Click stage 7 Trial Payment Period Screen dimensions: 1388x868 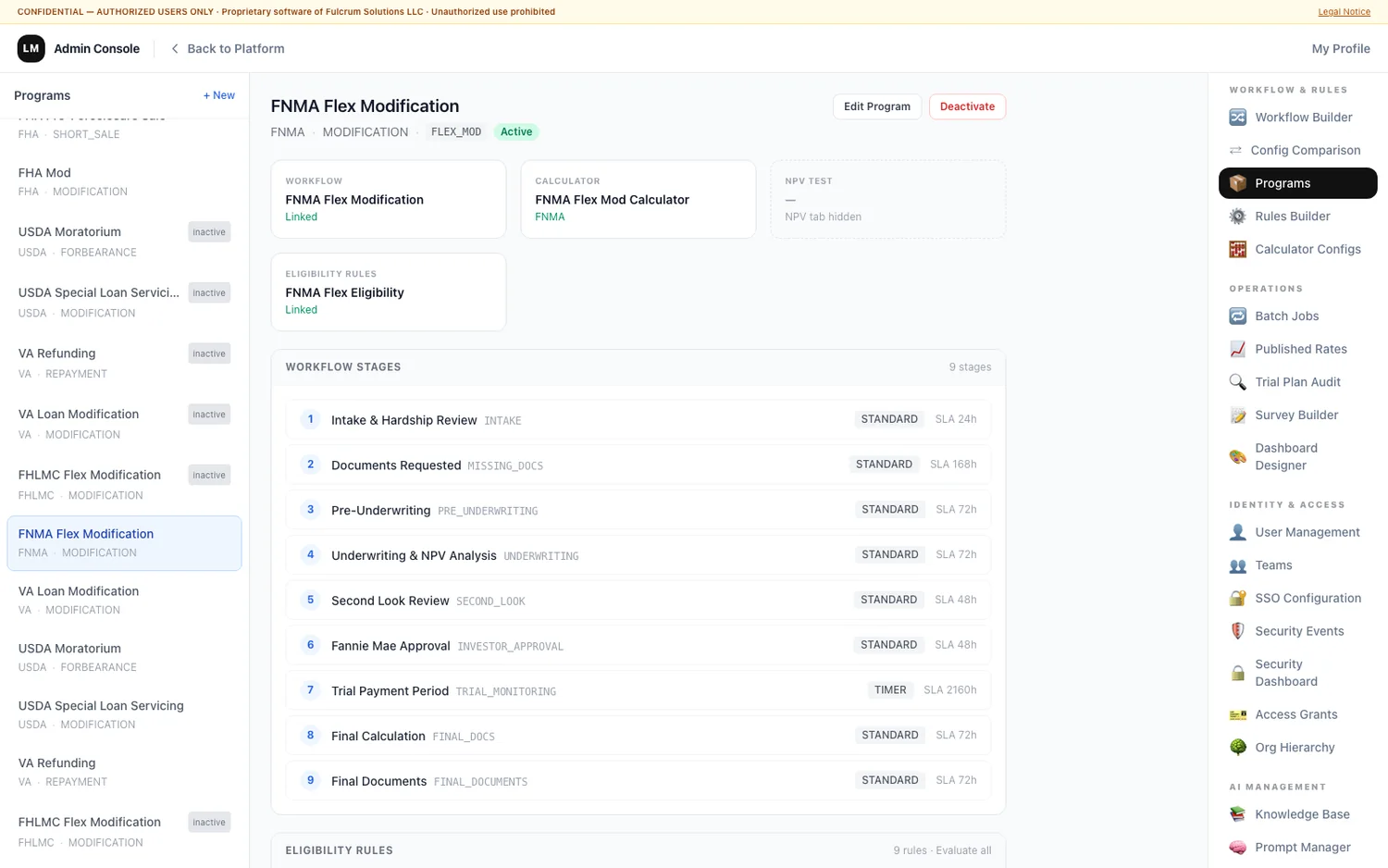tap(638, 690)
